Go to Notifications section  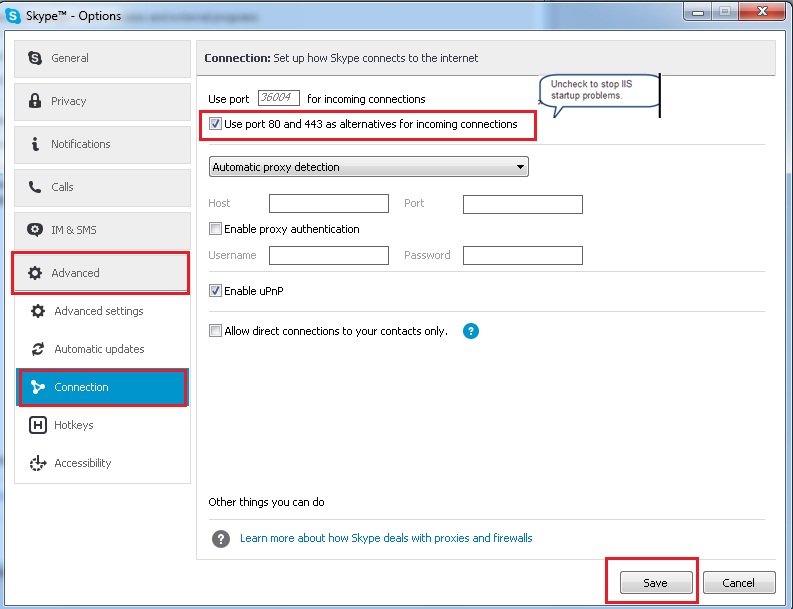pyautogui.click(x=103, y=145)
